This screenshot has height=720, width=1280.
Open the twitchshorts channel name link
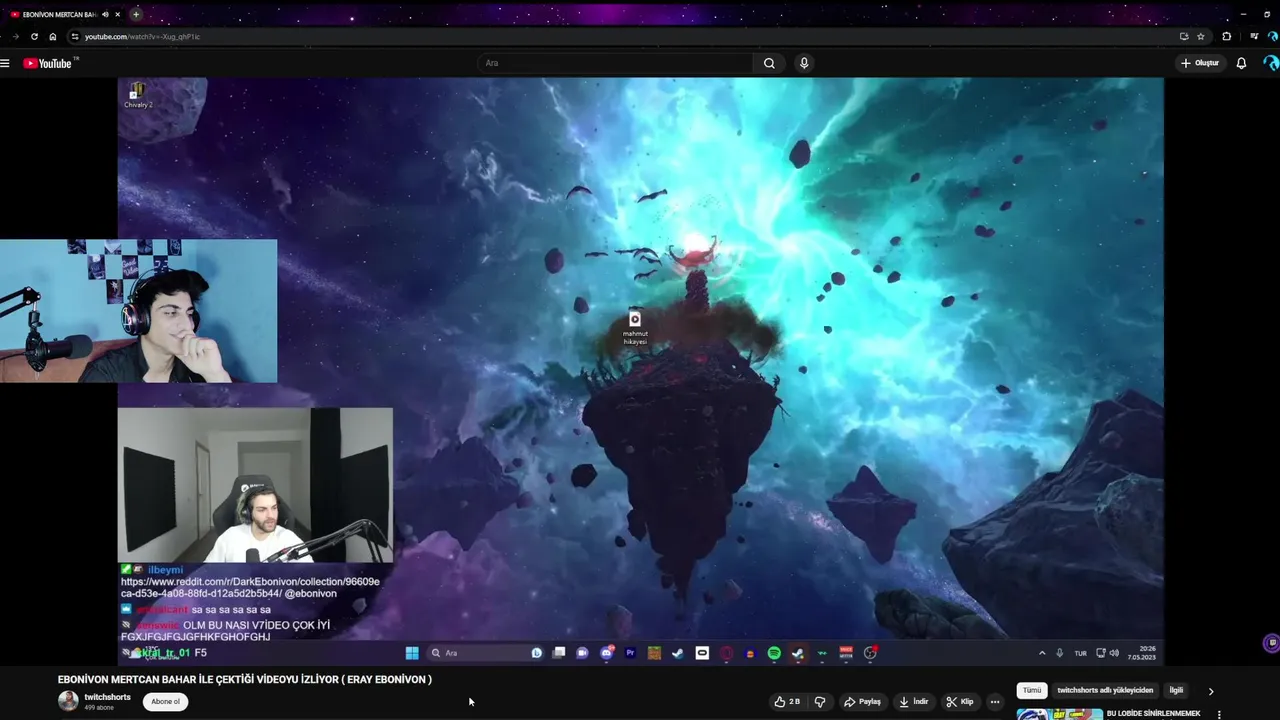coord(107,697)
